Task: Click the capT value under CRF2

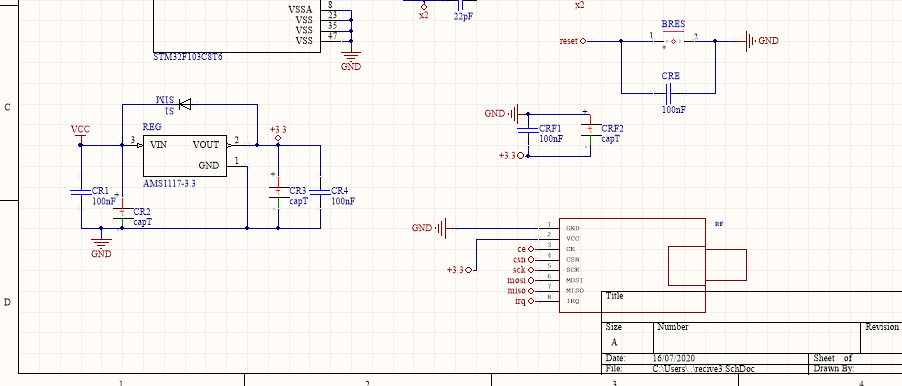Action: 611,139
